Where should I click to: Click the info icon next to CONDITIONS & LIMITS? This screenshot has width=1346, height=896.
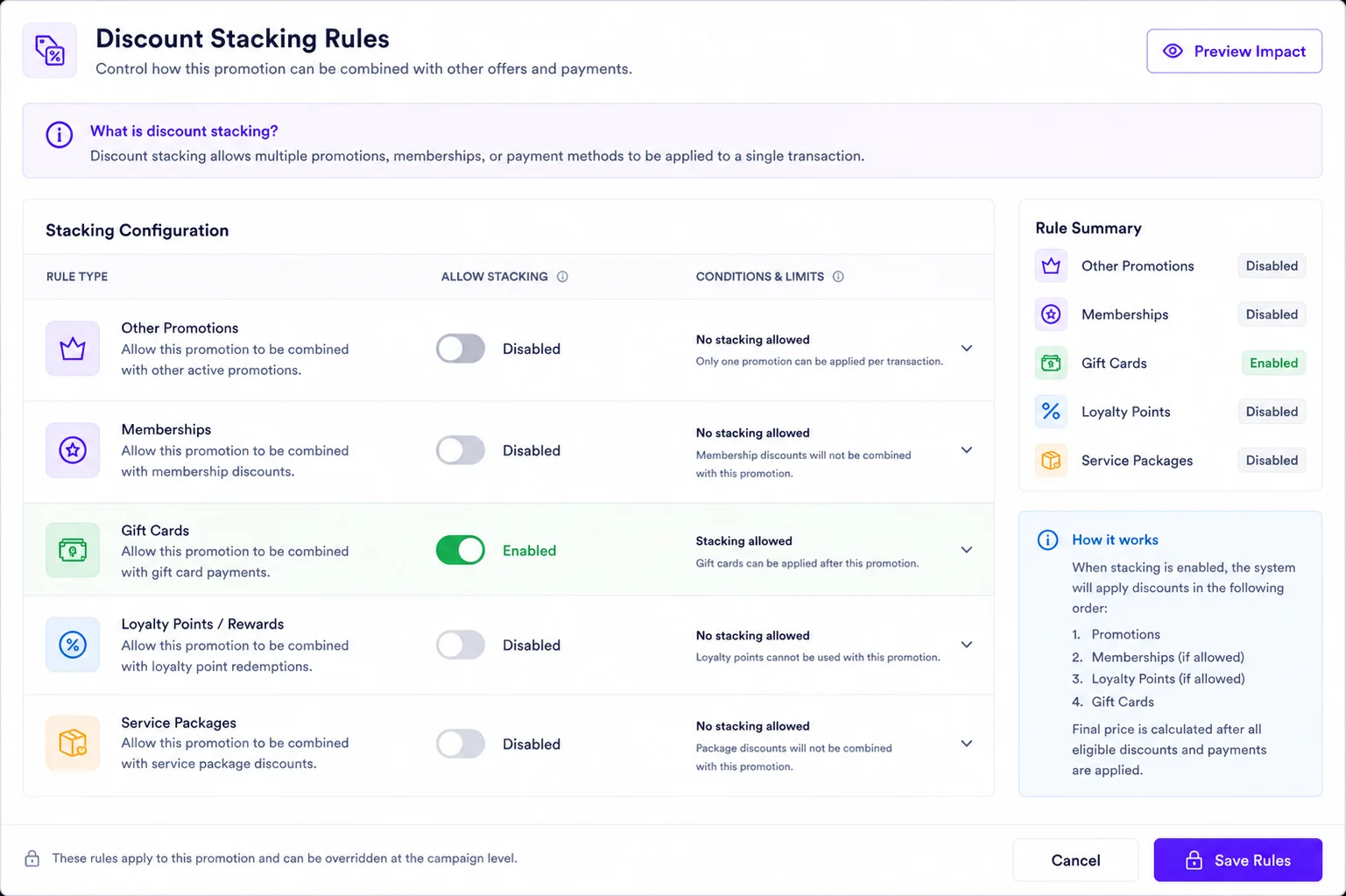pos(838,277)
